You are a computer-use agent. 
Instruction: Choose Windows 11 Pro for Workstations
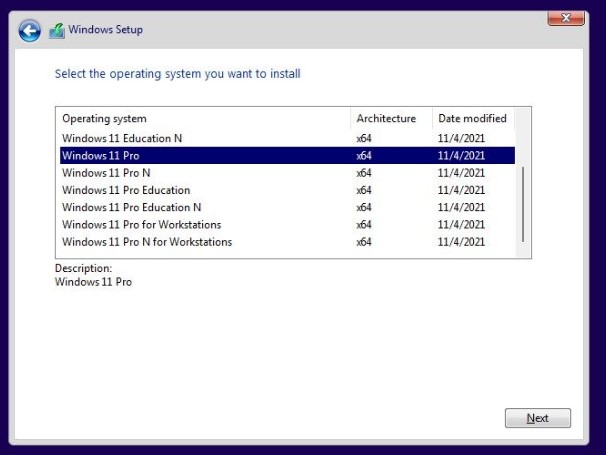tap(288, 225)
